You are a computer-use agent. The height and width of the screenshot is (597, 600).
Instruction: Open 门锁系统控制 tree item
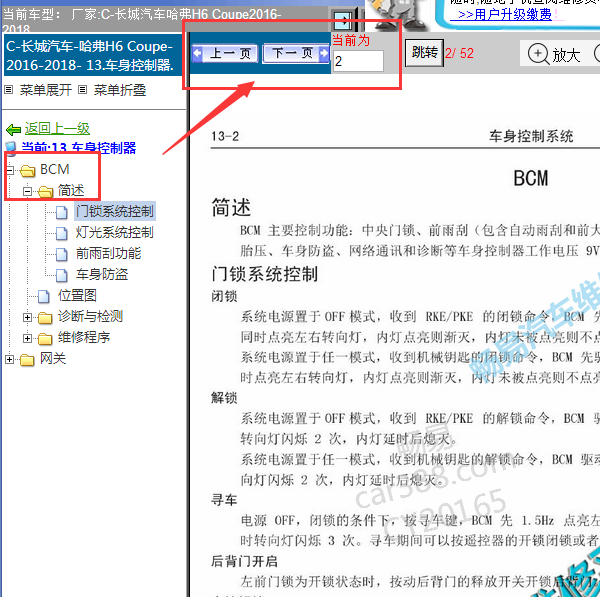tap(114, 211)
